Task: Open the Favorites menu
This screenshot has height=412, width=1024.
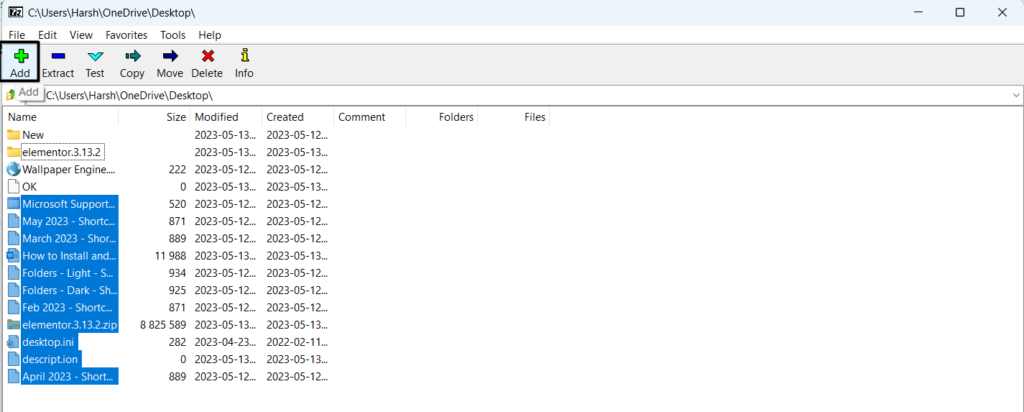Action: 126,35
